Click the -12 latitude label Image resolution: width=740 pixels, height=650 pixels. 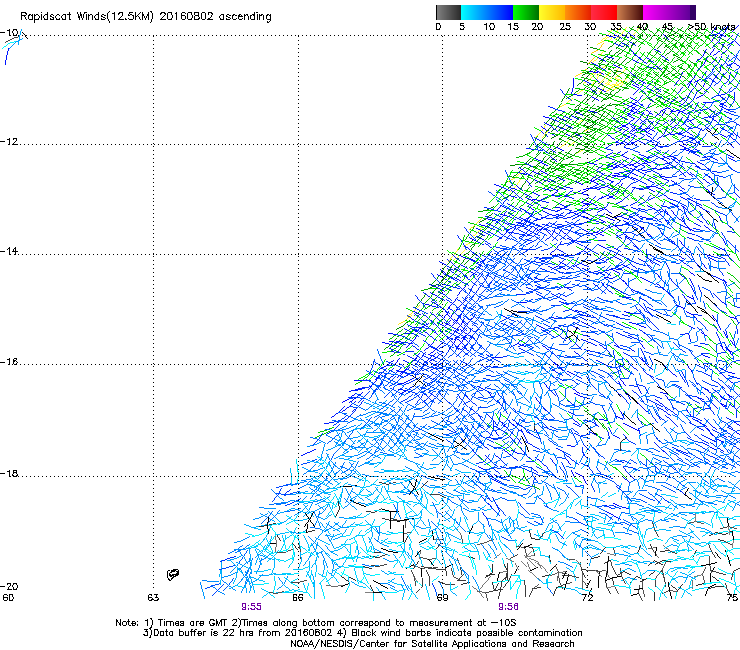(9, 141)
